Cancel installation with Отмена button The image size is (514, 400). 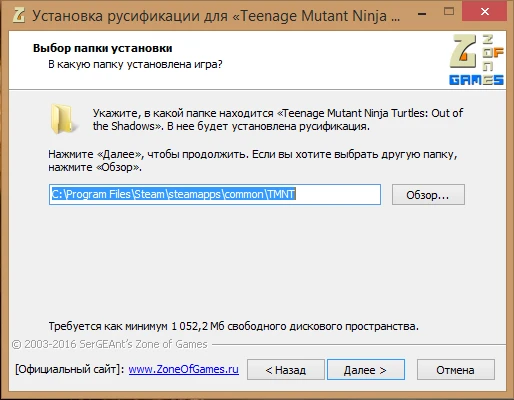click(x=456, y=370)
